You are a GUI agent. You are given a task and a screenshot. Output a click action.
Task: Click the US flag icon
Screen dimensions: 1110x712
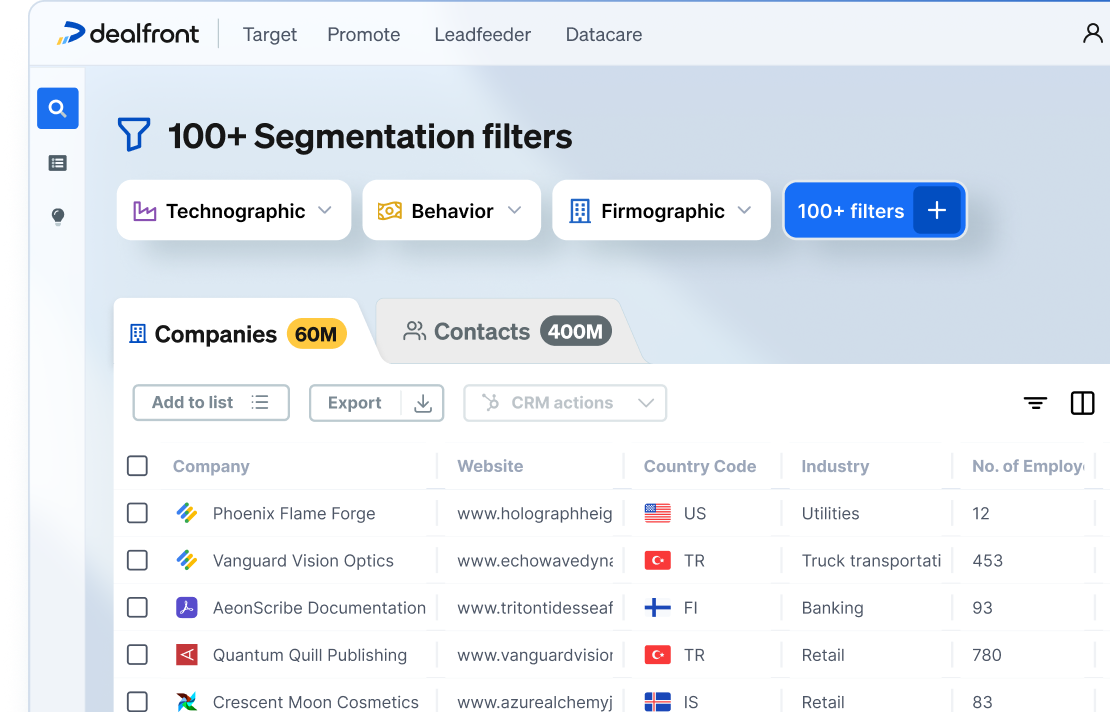pos(658,513)
